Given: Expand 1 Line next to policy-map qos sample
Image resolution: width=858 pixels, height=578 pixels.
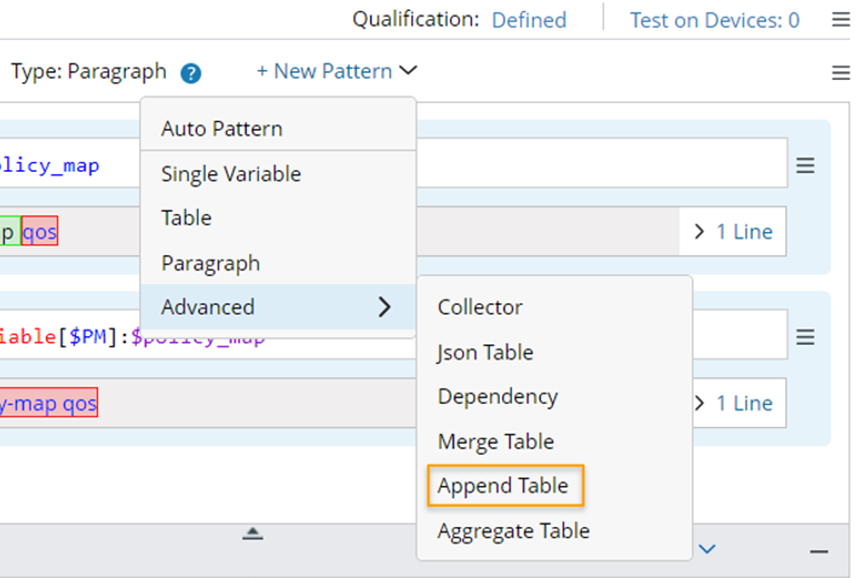Looking at the screenshot, I should (733, 404).
